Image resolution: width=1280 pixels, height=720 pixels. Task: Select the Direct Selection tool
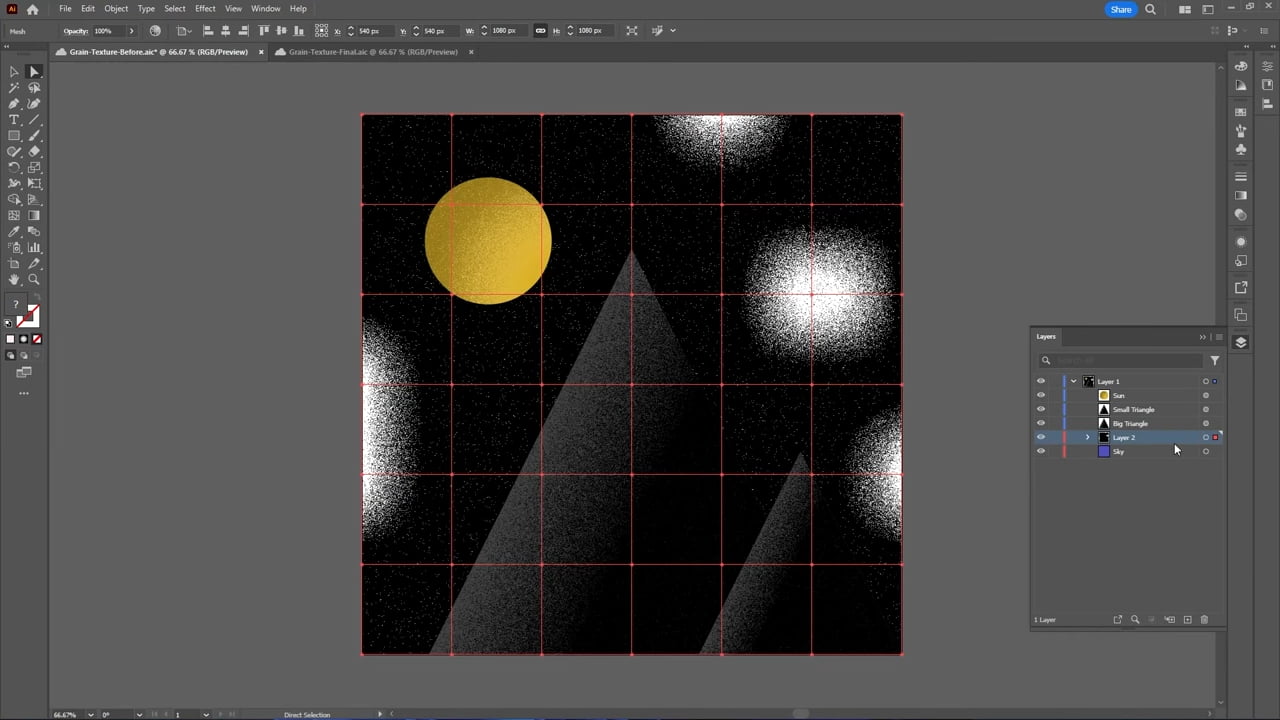[34, 70]
